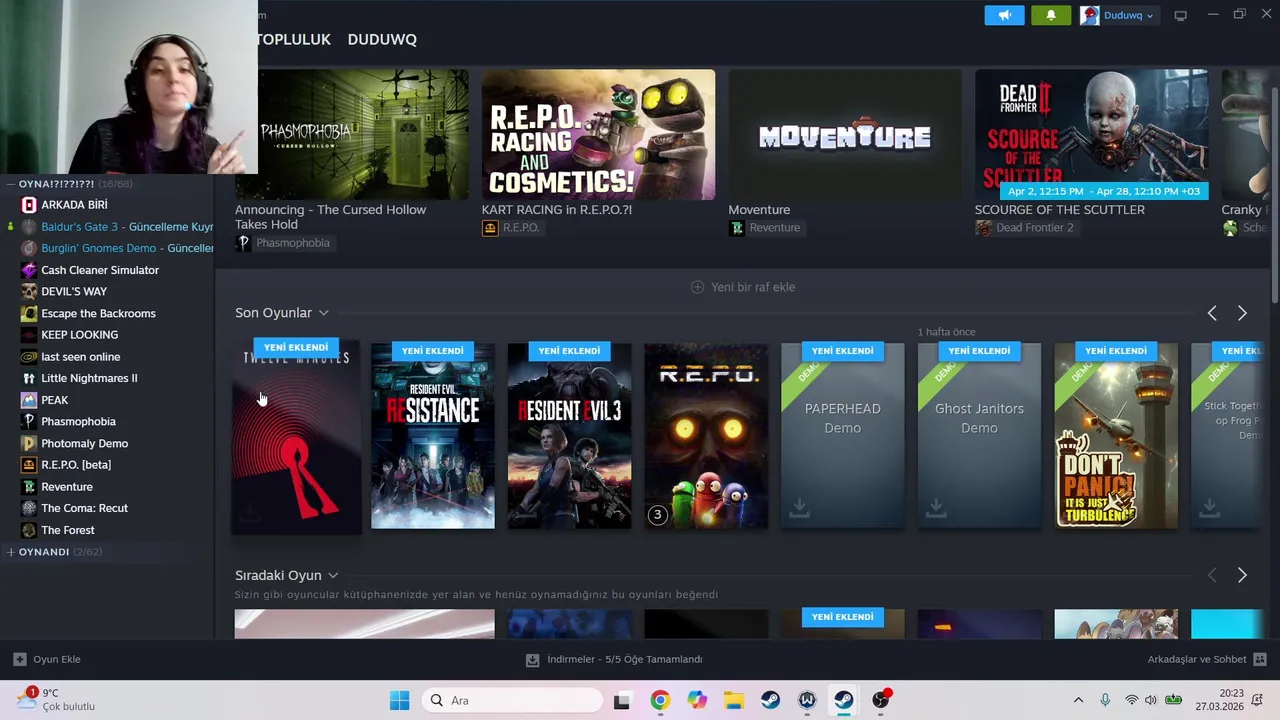This screenshot has height=720, width=1280.
Task: Open the announcements megaphone button
Action: point(1004,15)
